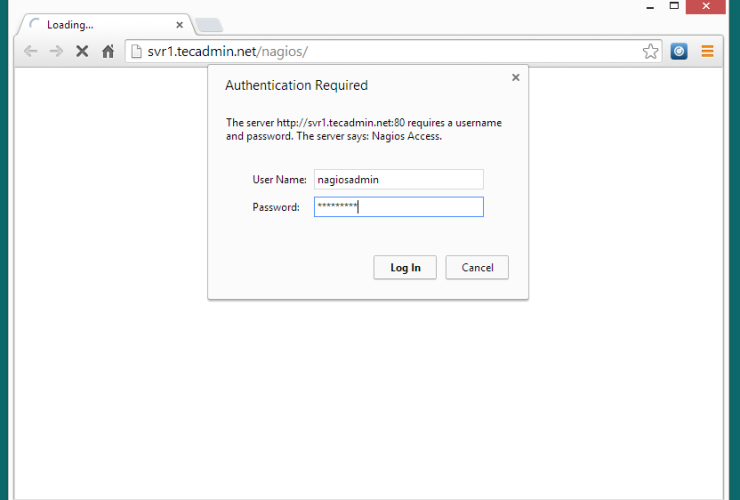Screen dimensions: 740x500
Task: Click the User Name field
Action: 398,179
